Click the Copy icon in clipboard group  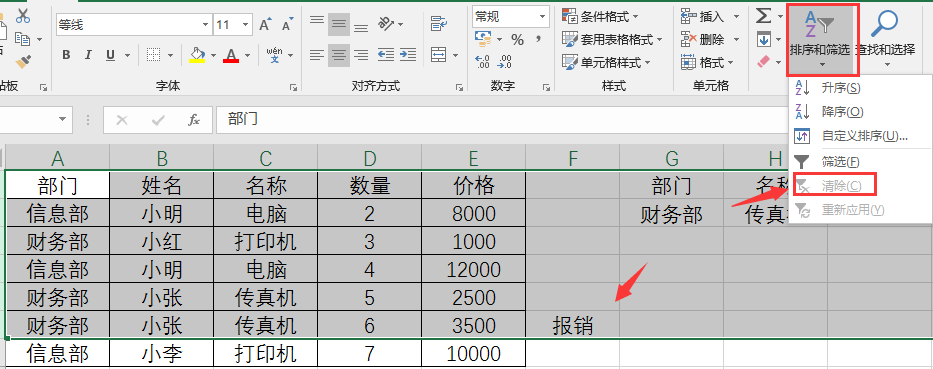point(23,39)
